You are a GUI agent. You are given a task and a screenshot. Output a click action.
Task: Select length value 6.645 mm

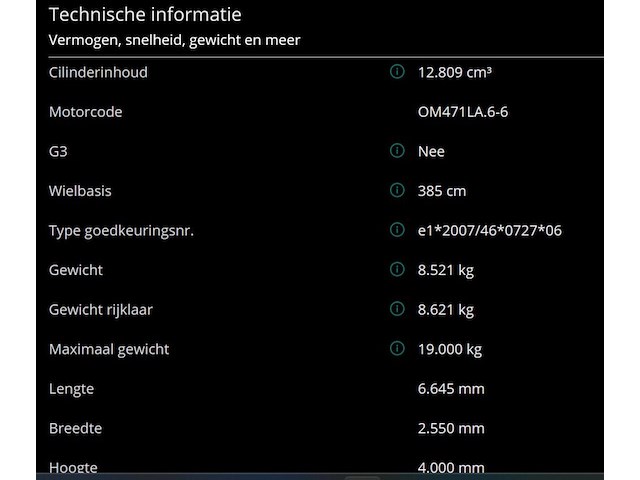[x=451, y=389]
